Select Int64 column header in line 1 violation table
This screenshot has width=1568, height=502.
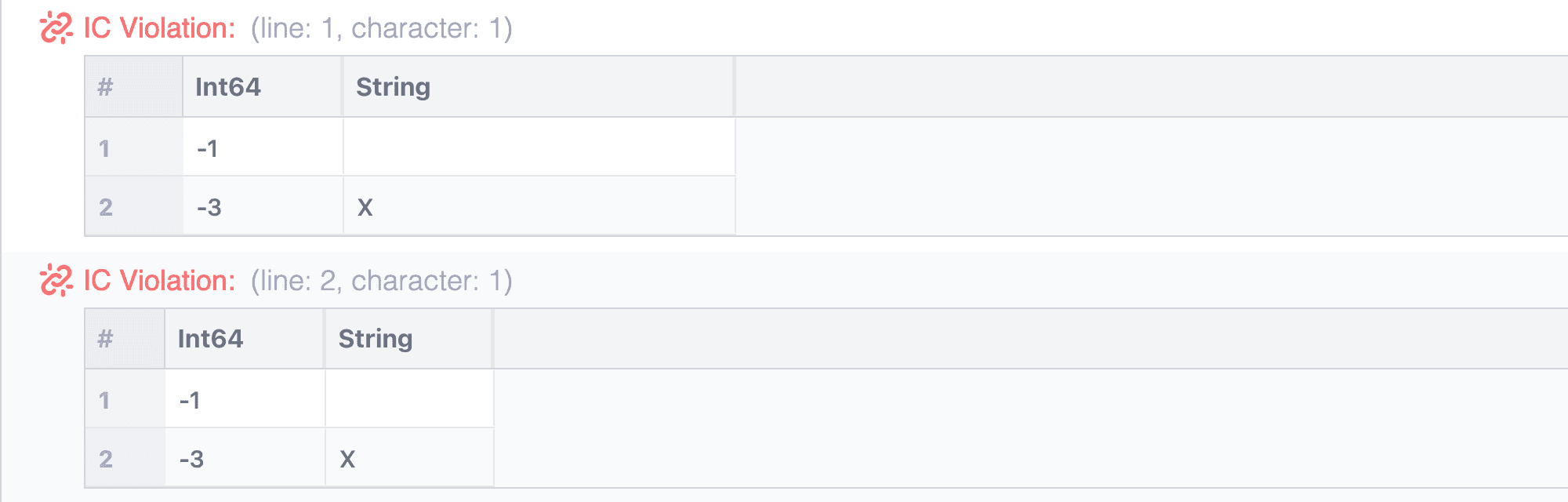point(228,87)
